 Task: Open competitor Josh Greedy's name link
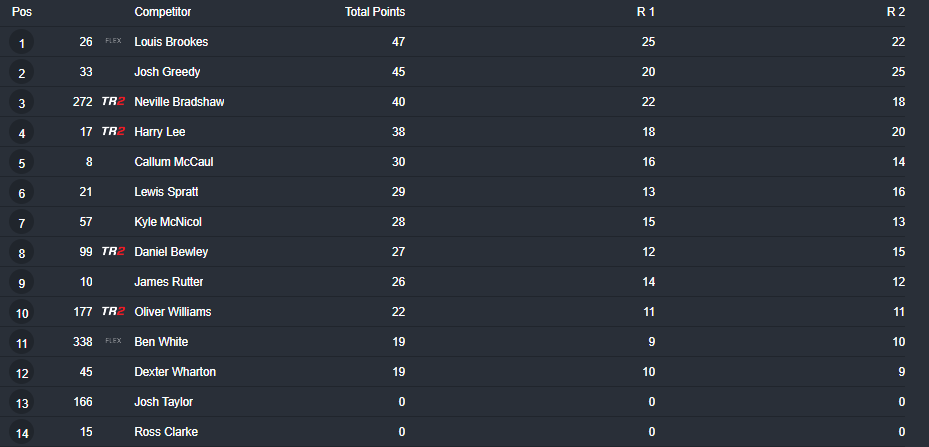click(x=167, y=72)
